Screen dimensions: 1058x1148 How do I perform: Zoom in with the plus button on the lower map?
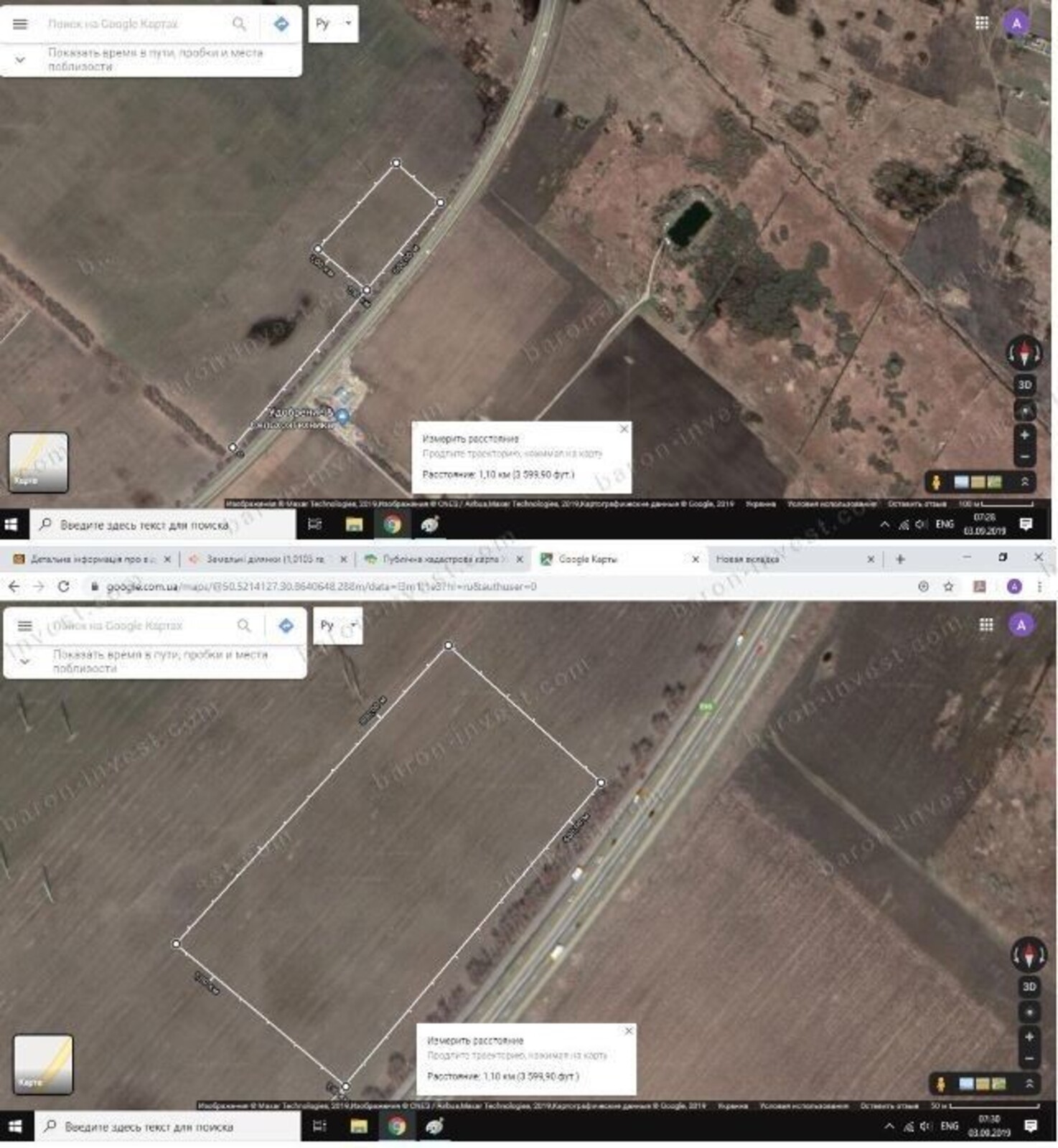[1029, 1037]
